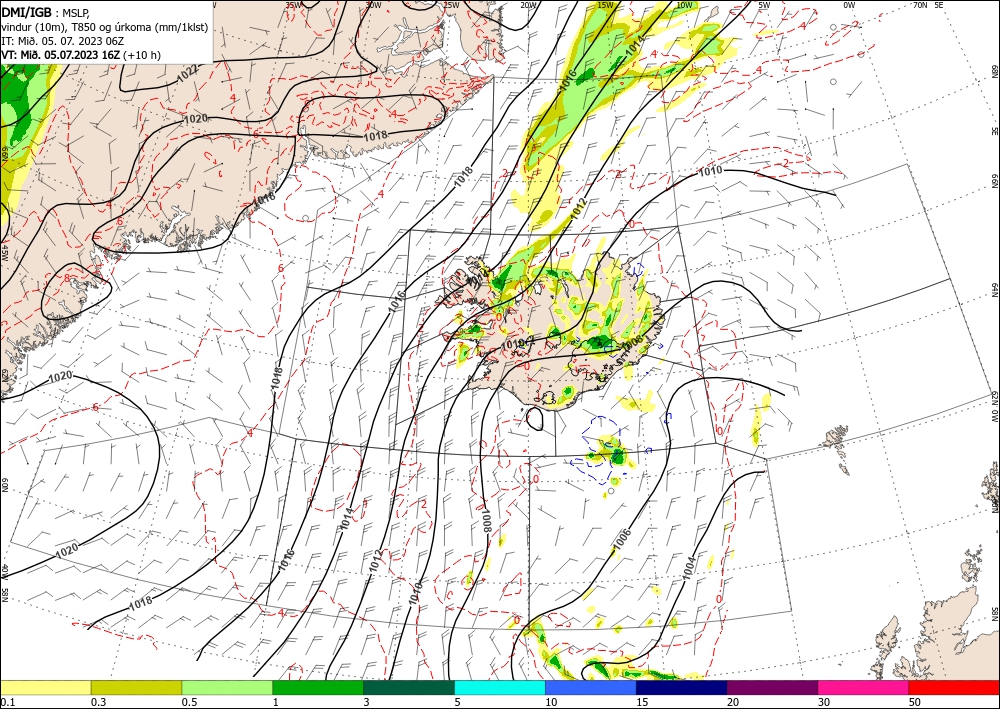Select the pink 30–50 legend color band
The image size is (1000, 709).
pos(864,687)
